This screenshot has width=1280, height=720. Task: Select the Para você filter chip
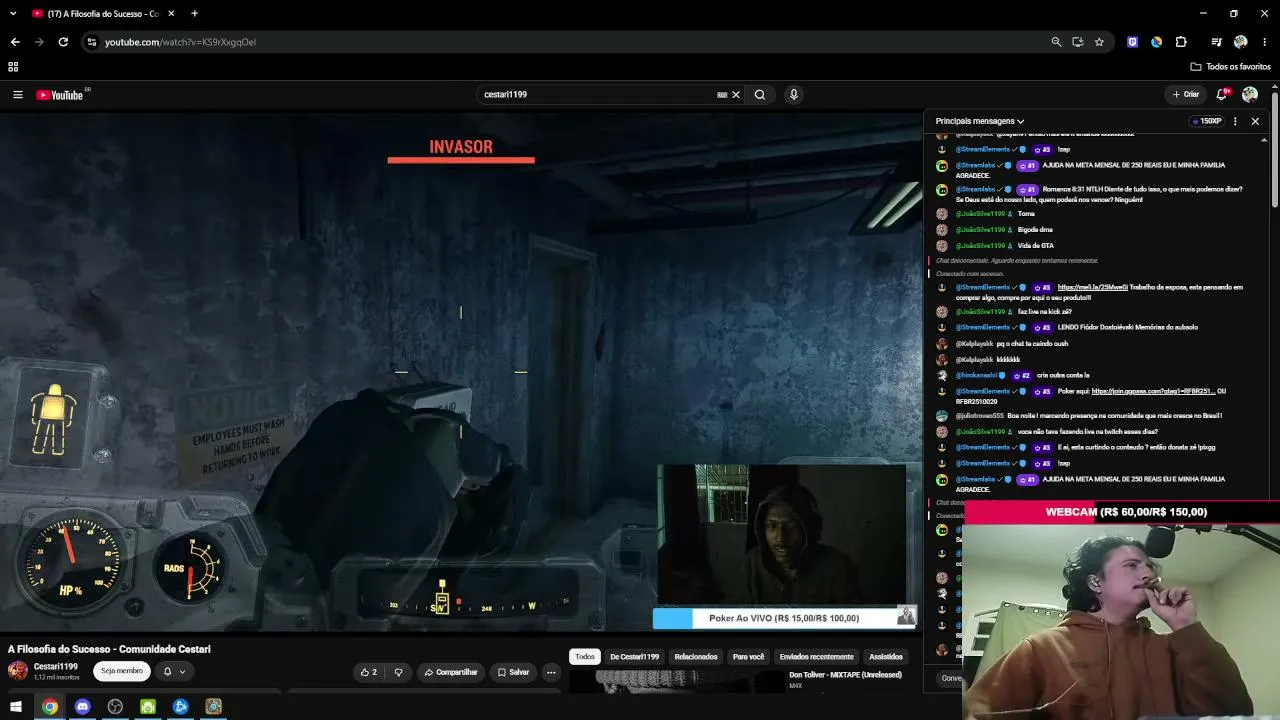pos(749,657)
